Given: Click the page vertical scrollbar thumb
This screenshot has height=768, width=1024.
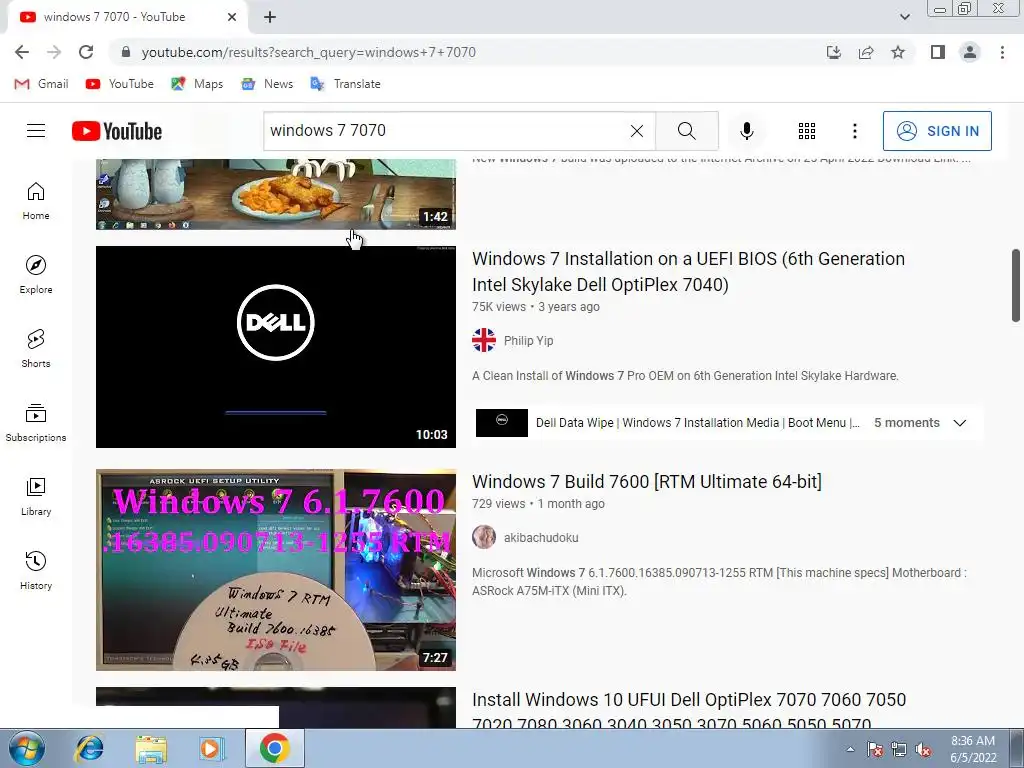Looking at the screenshot, I should pyautogui.click(x=1016, y=285).
